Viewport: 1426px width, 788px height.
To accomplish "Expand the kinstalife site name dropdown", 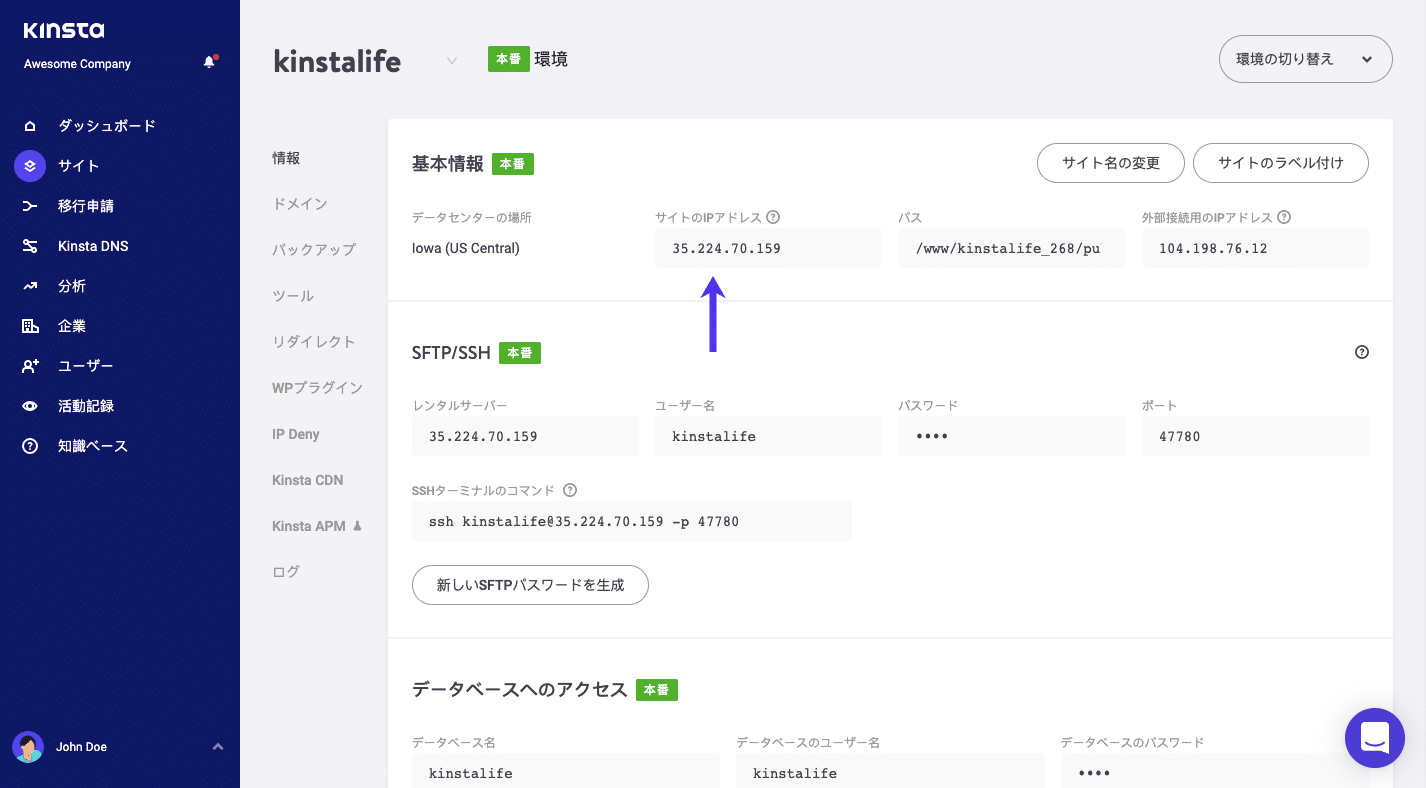I will pos(452,60).
